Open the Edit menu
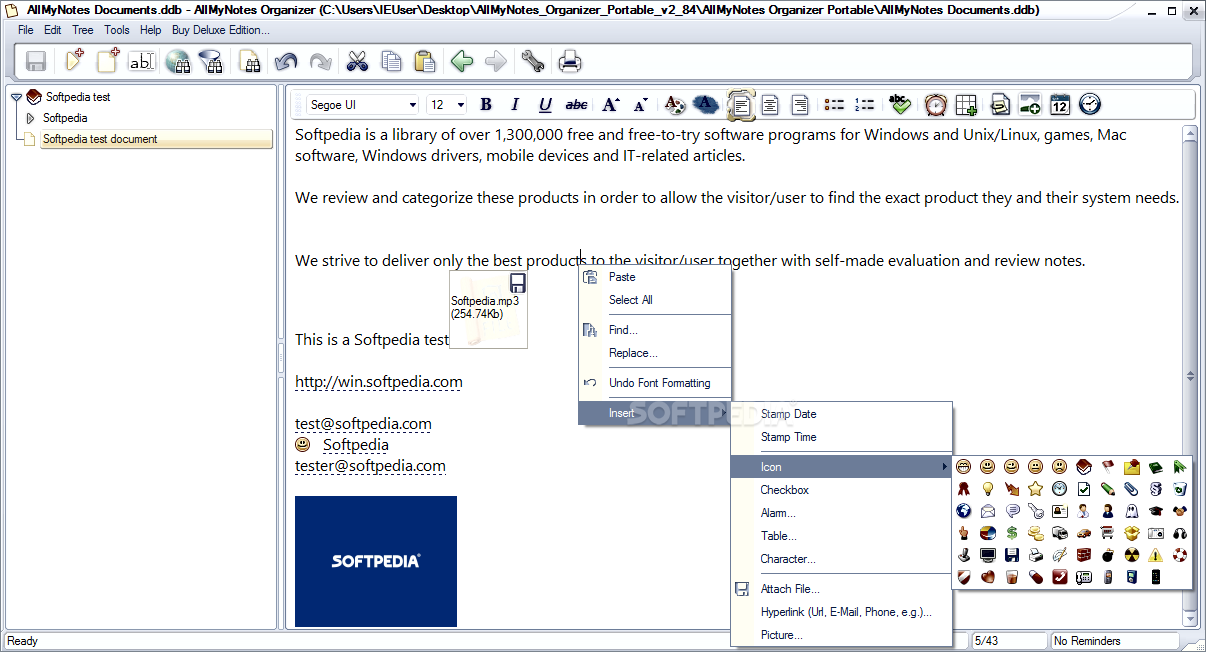The image size is (1206, 652). tap(53, 30)
